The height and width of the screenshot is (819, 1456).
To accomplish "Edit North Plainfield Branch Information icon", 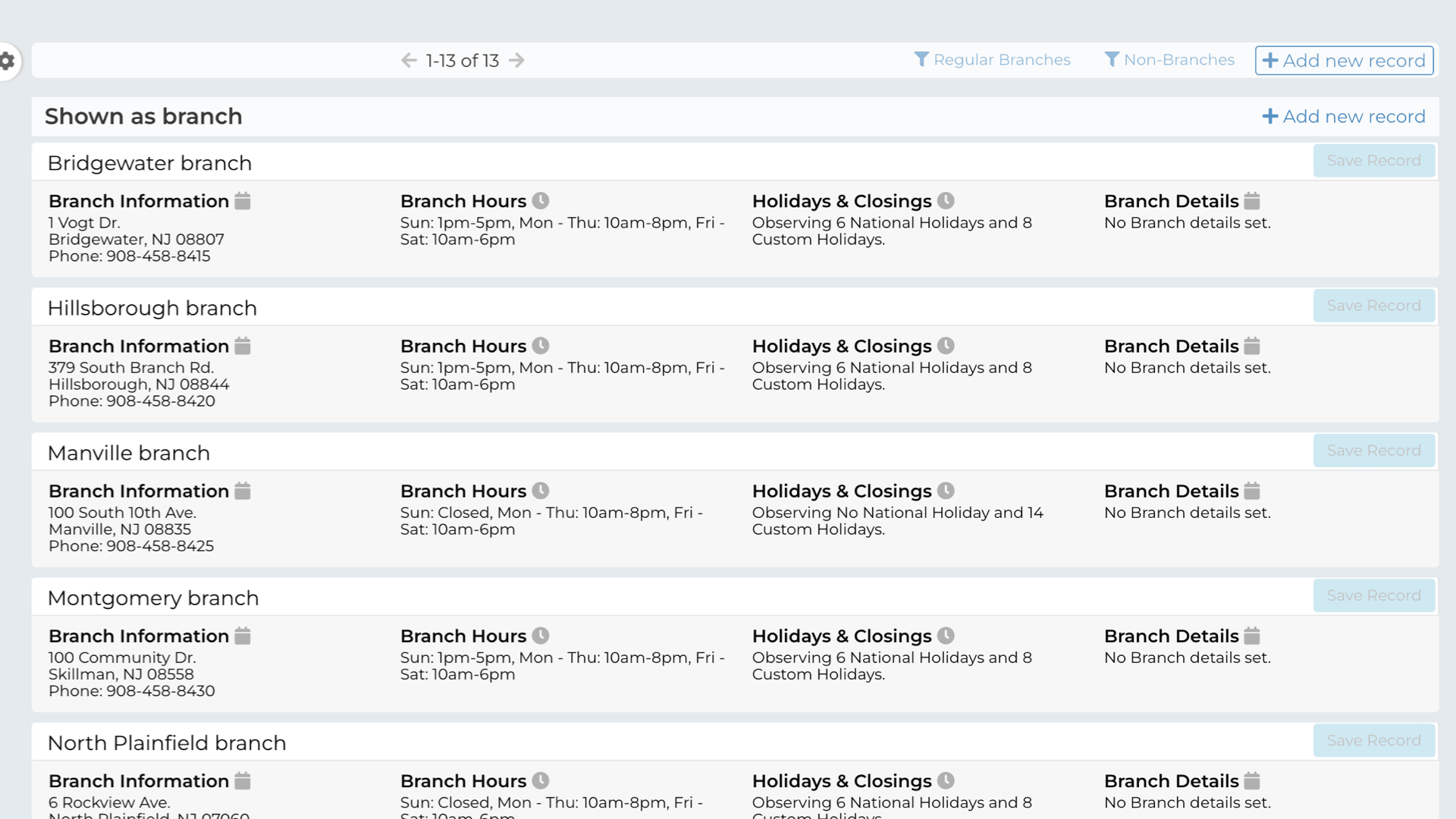I will tap(243, 780).
